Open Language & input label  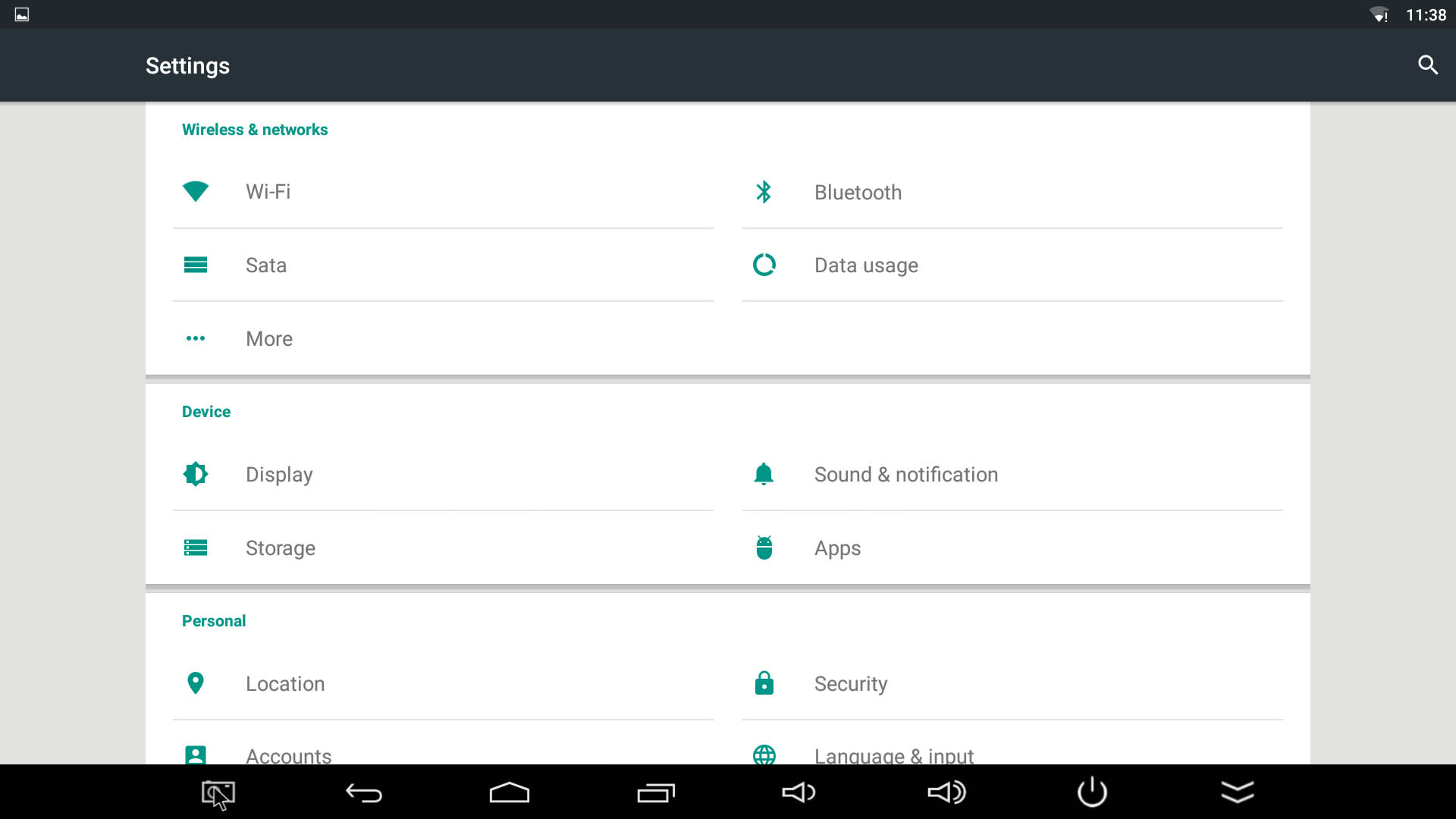894,755
